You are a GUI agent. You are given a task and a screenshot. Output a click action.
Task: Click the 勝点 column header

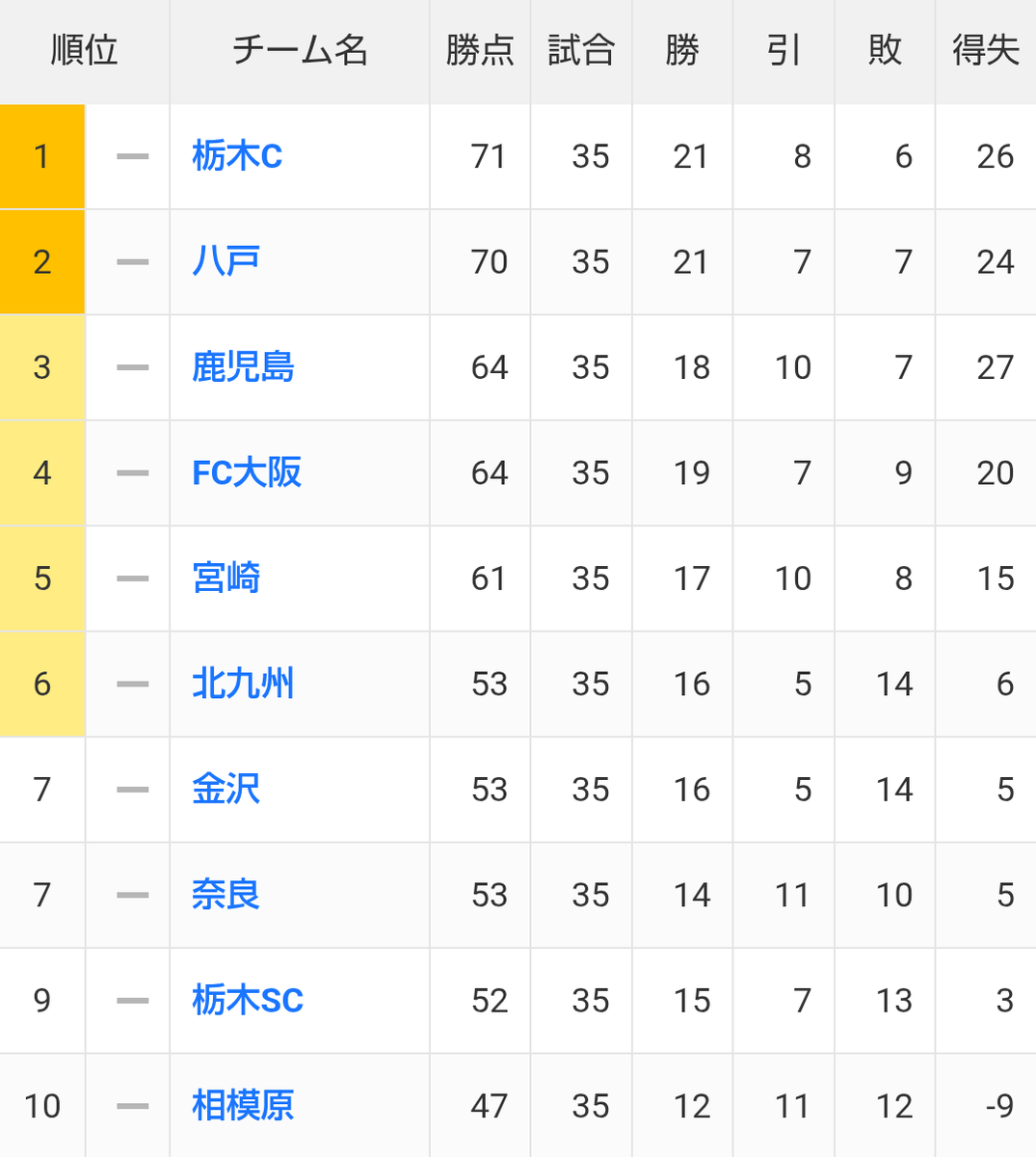480,50
